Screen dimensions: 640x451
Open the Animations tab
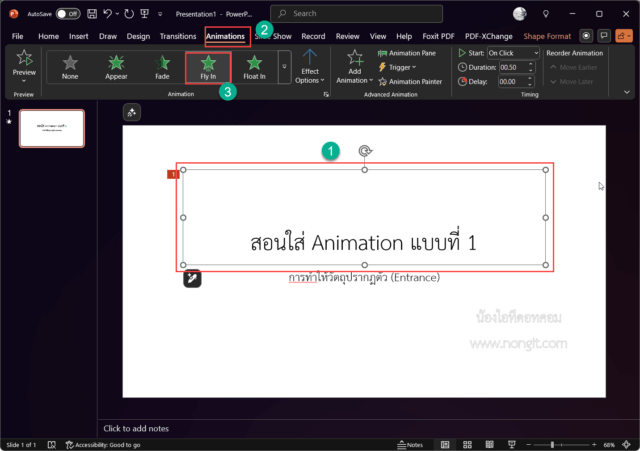click(x=225, y=36)
